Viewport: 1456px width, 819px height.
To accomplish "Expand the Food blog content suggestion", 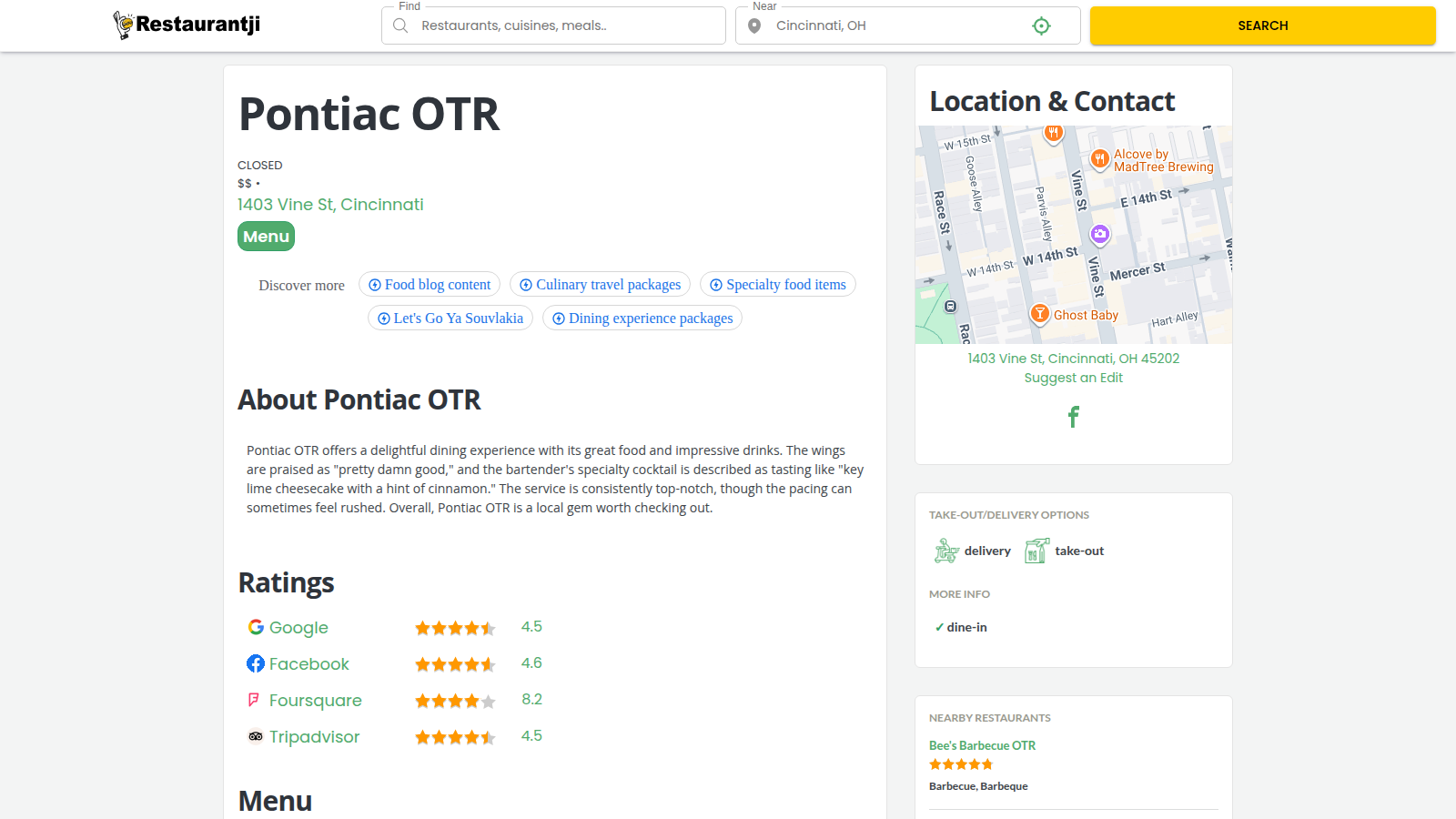I will 430,285.
